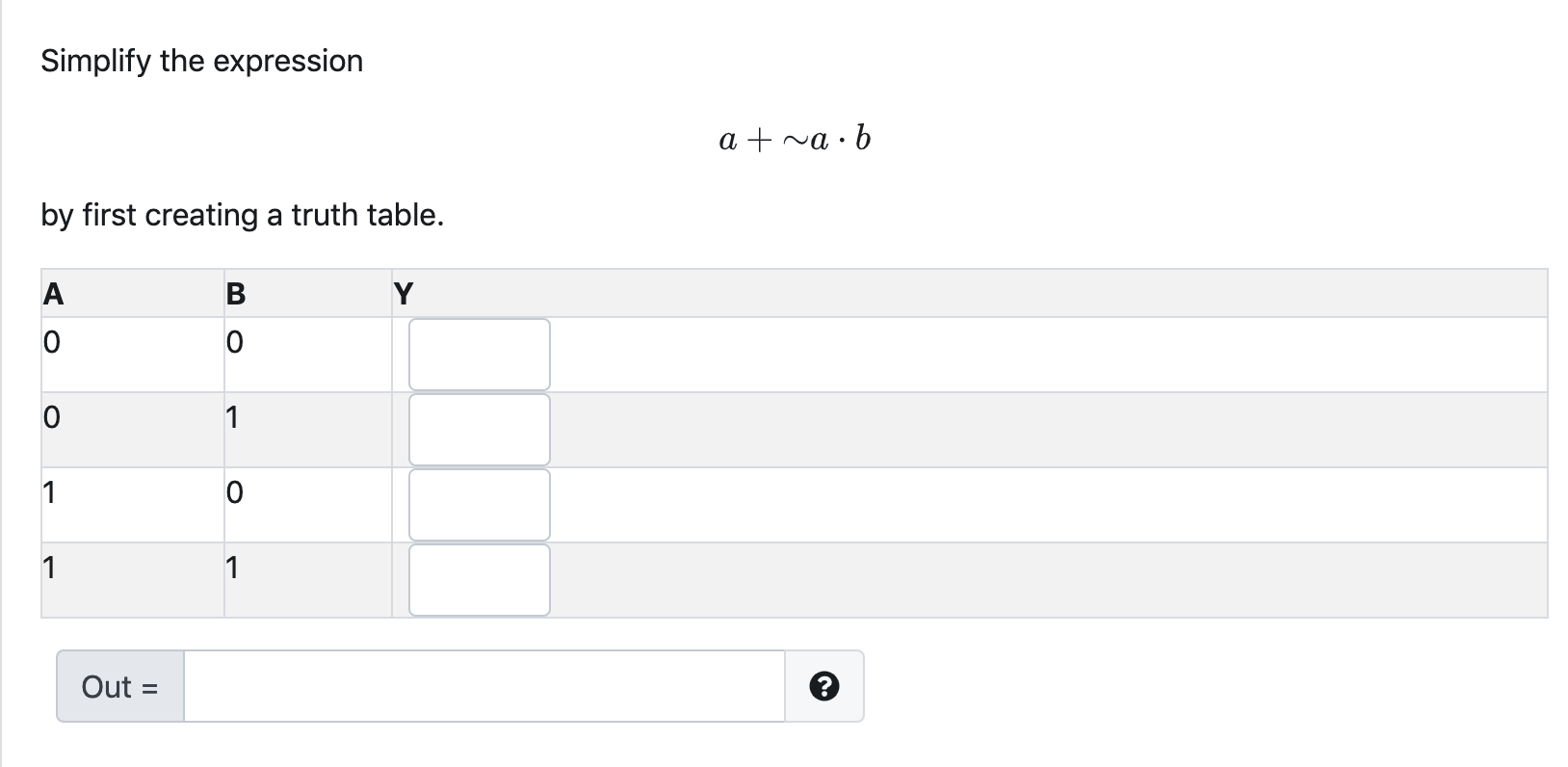Click the Y input for row A=0, B=0
Viewport: 1568px width, 767px height.
pyautogui.click(x=479, y=354)
